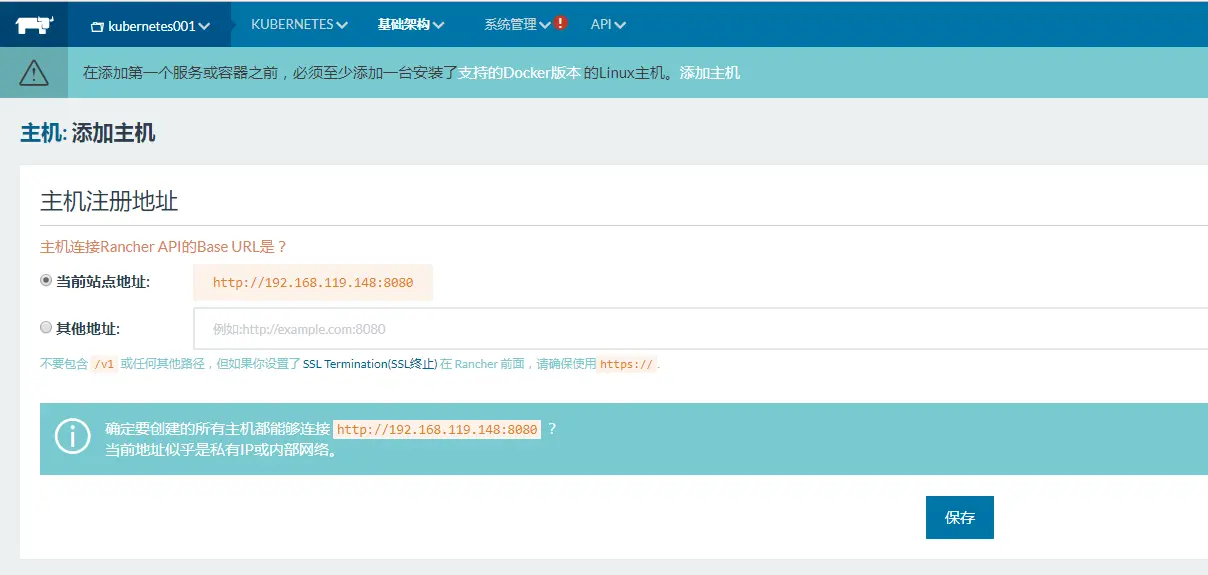The height and width of the screenshot is (575, 1208).
Task: Open the 系统管理 menu
Action: tap(517, 24)
